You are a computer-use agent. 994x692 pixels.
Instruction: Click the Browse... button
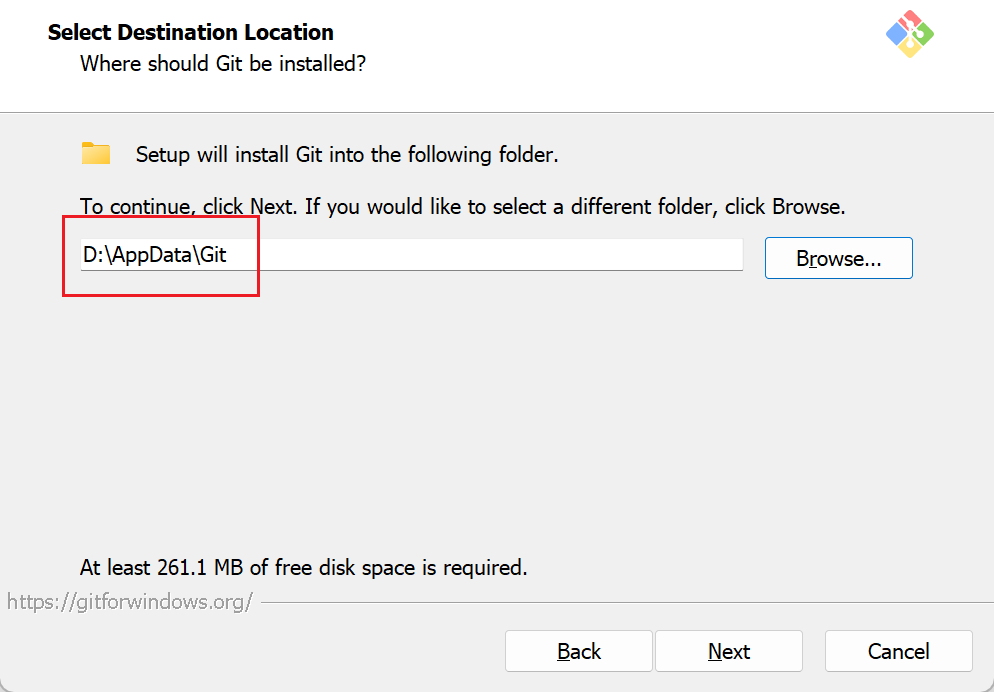[839, 258]
